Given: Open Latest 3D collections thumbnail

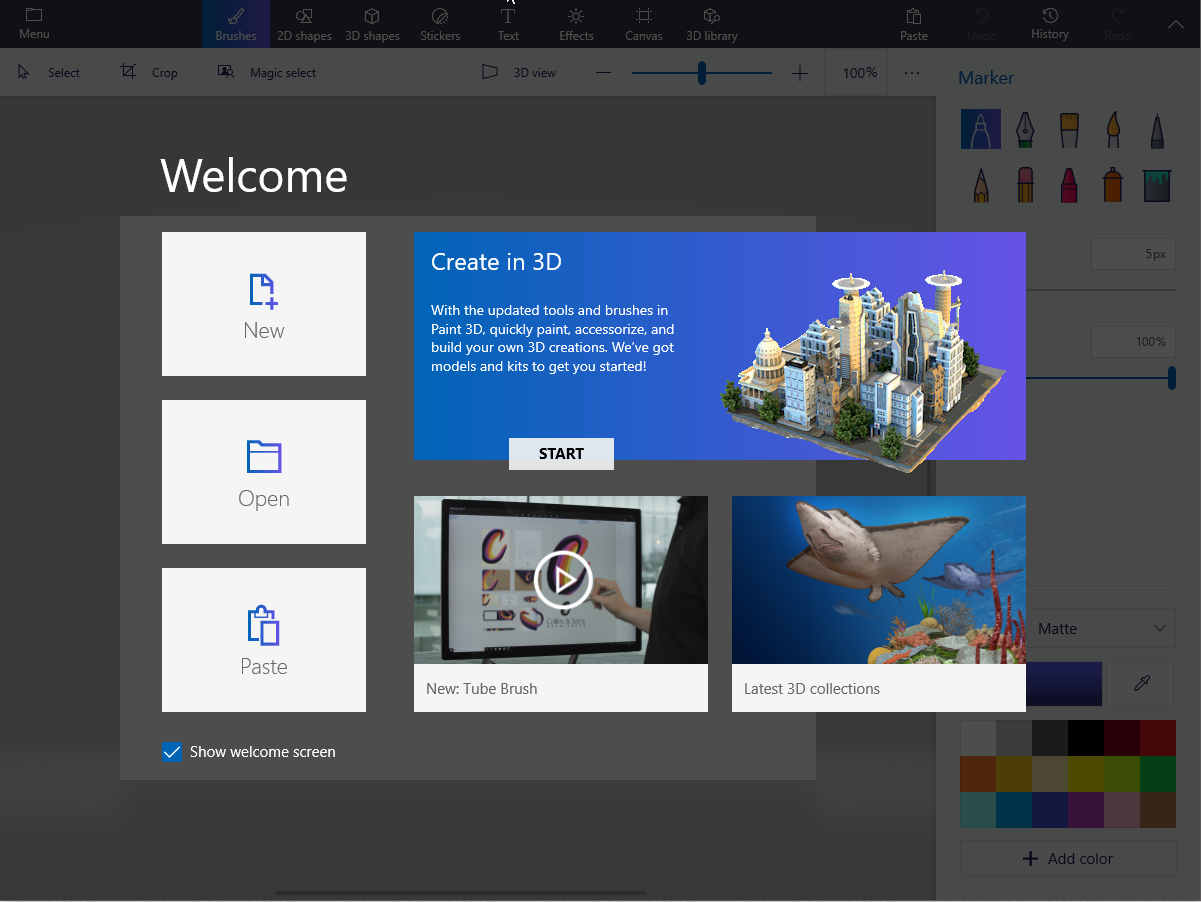Looking at the screenshot, I should pos(879,580).
